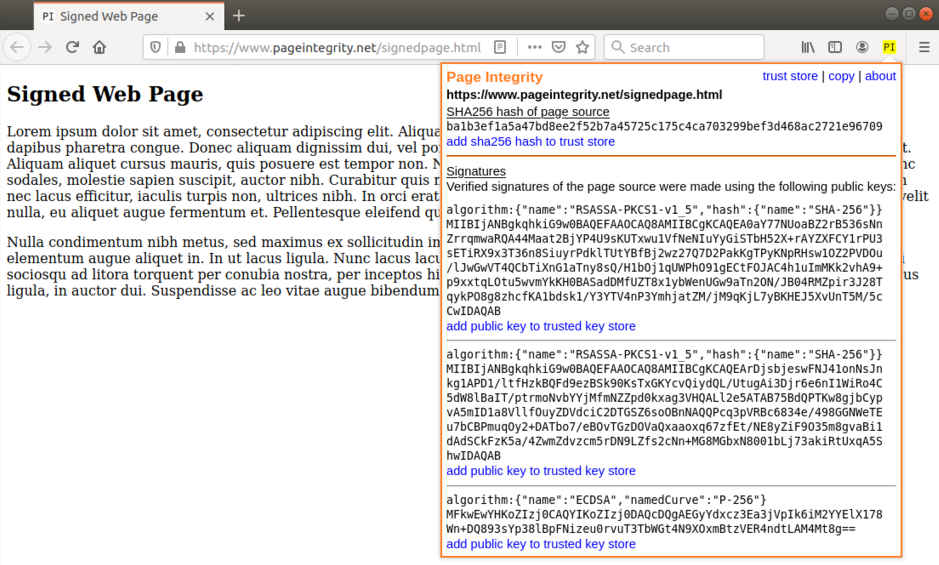
Task: Click the SHA256 hash value text
Action: pyautogui.click(x=664, y=126)
